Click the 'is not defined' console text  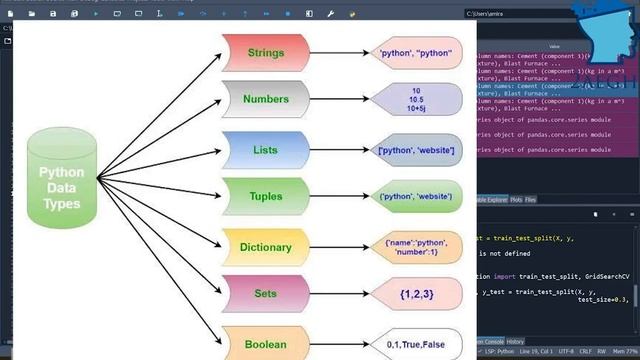point(504,253)
